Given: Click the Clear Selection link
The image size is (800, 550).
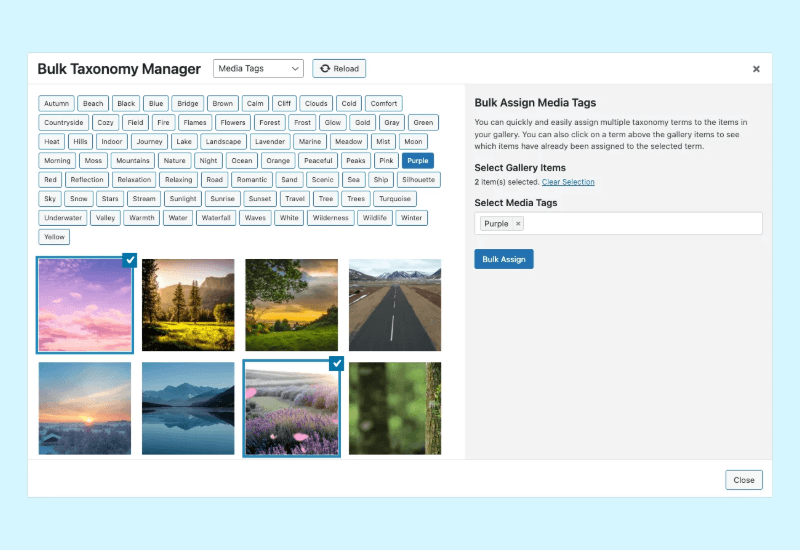Looking at the screenshot, I should pyautogui.click(x=568, y=182).
